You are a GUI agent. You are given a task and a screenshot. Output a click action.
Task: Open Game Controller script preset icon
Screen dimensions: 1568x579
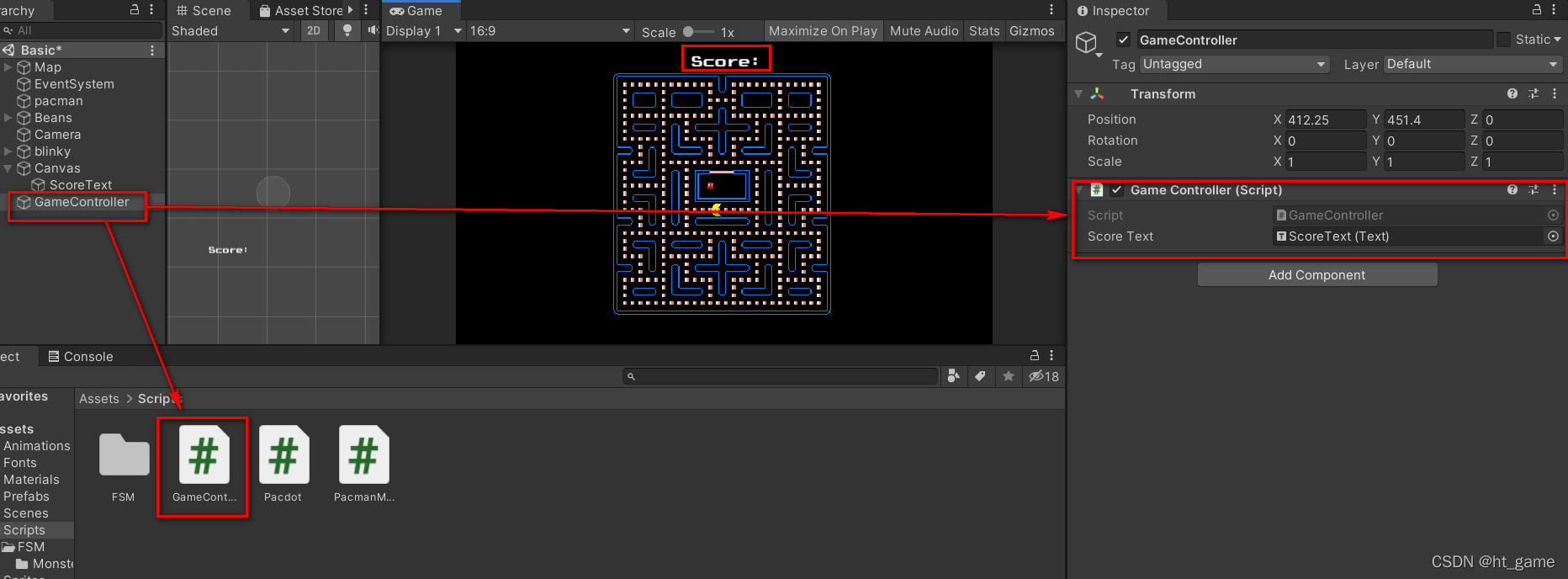coord(1534,189)
